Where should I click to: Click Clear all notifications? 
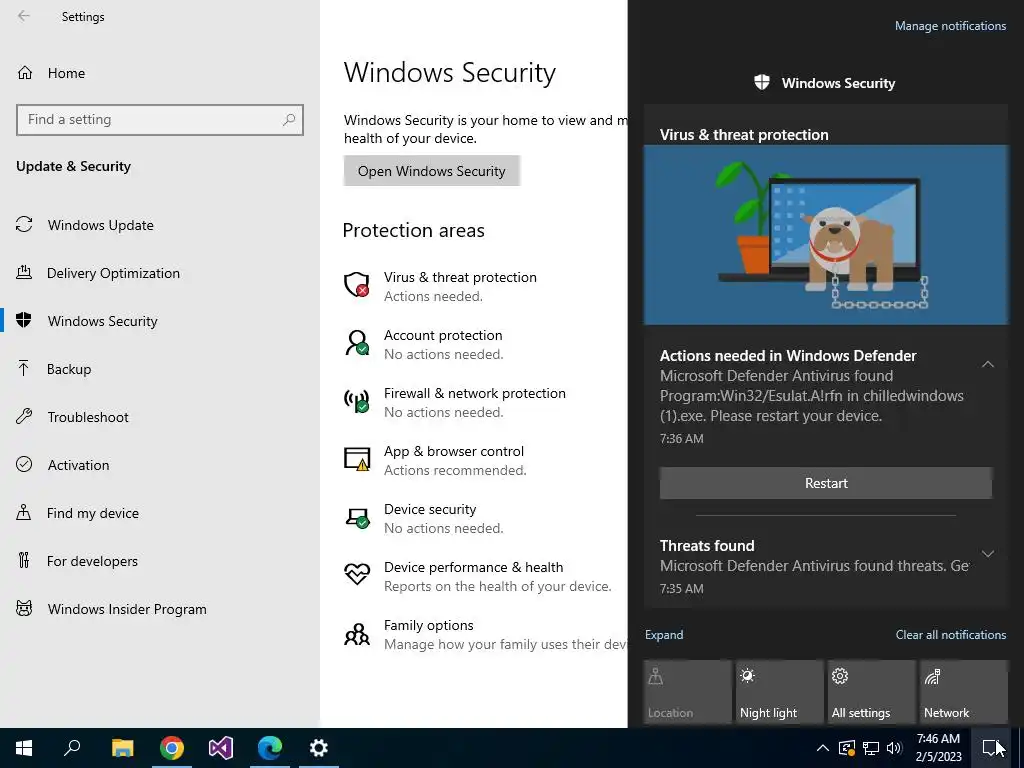click(950, 635)
